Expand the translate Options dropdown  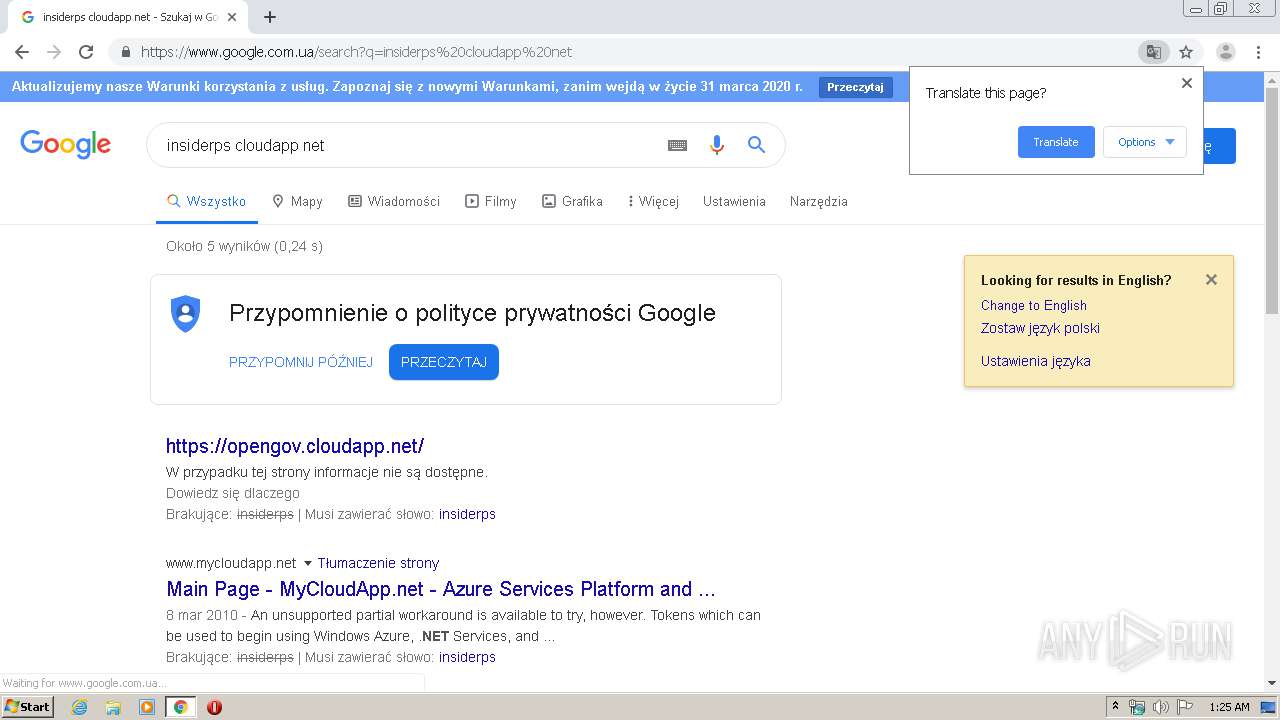click(1145, 142)
